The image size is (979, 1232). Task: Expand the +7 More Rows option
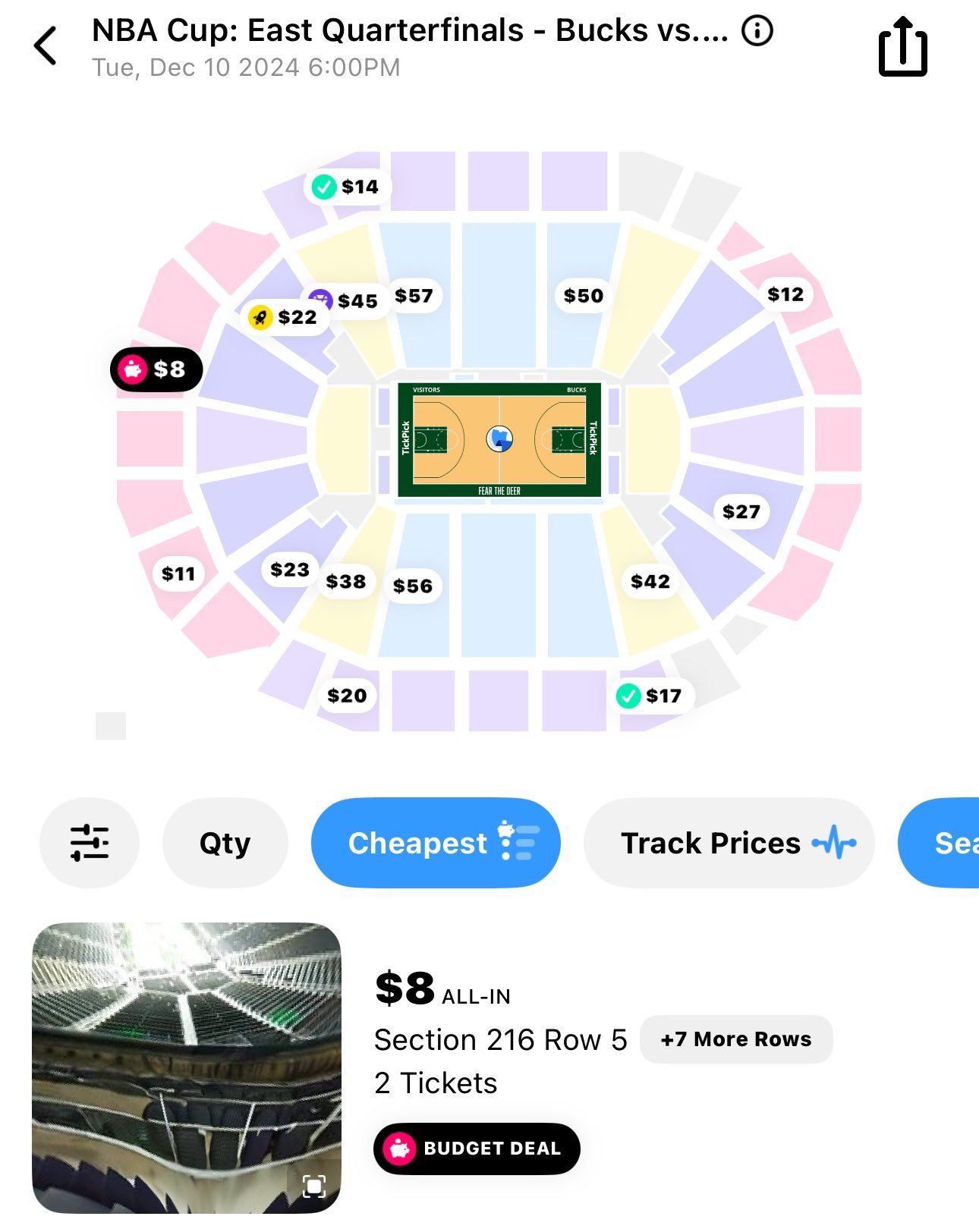click(x=735, y=1039)
